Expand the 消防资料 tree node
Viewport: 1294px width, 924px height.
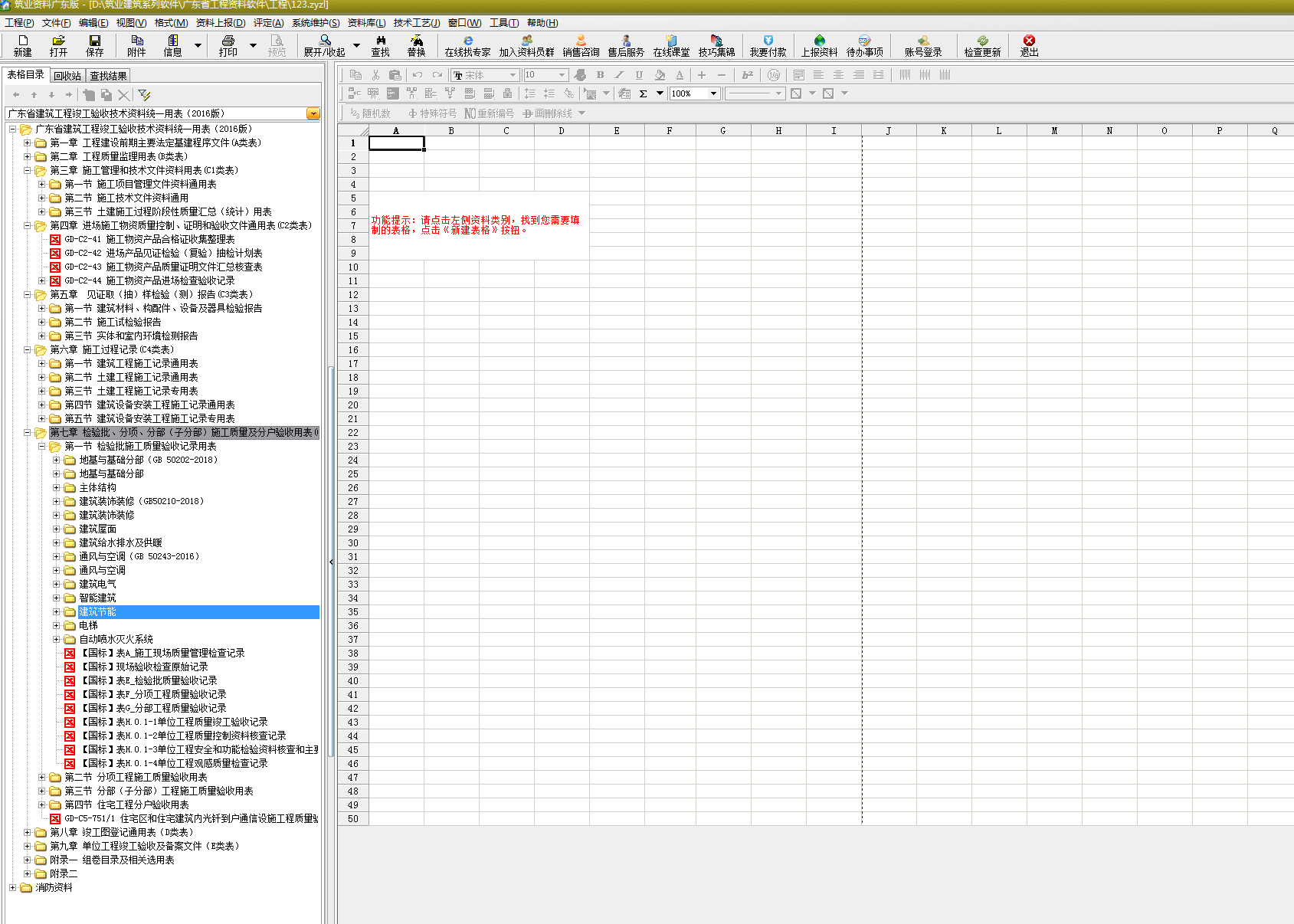coord(12,888)
